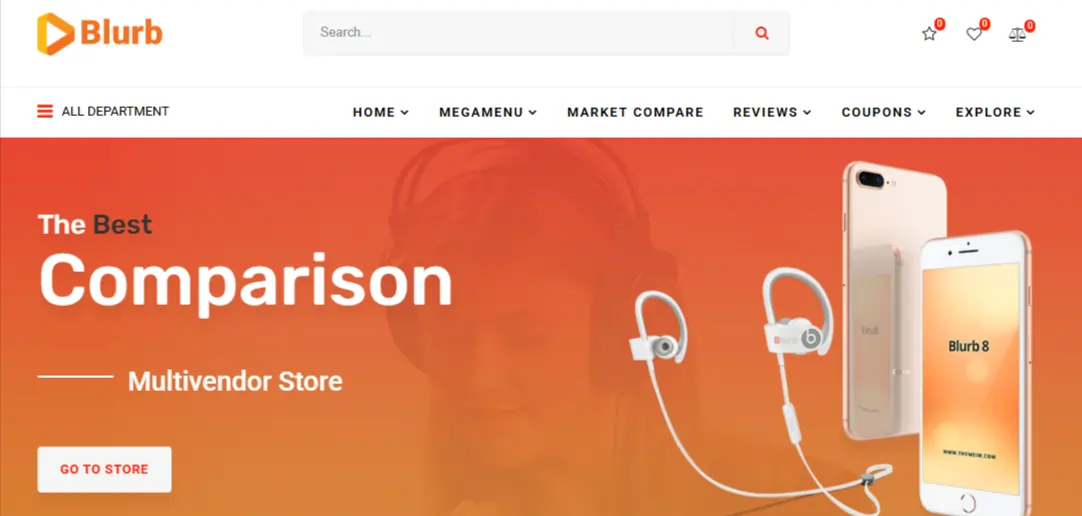Click the Multivendor Store text
Viewport: 1082px width, 516px height.
235,381
